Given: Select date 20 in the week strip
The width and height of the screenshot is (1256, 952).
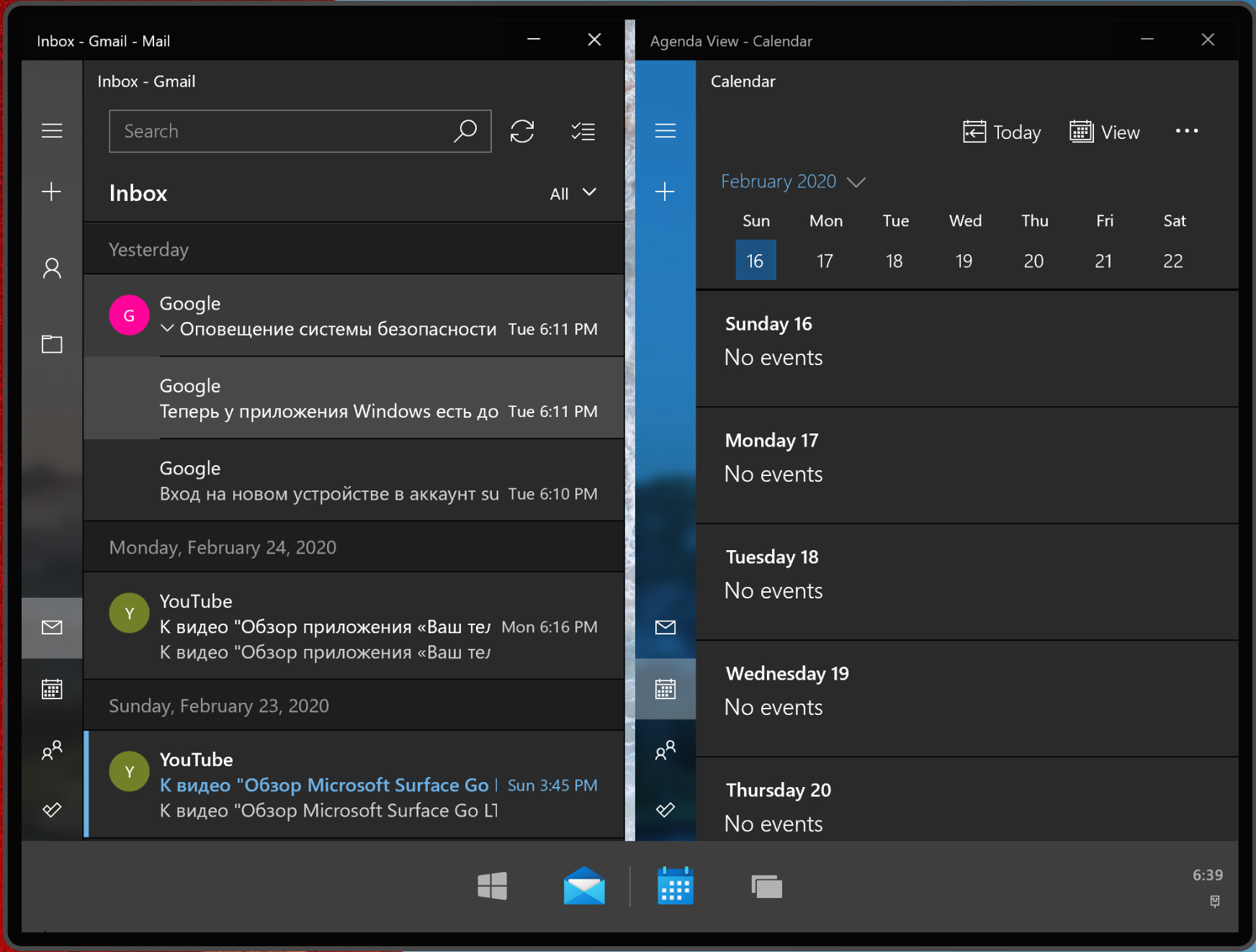Looking at the screenshot, I should pos(1033,260).
